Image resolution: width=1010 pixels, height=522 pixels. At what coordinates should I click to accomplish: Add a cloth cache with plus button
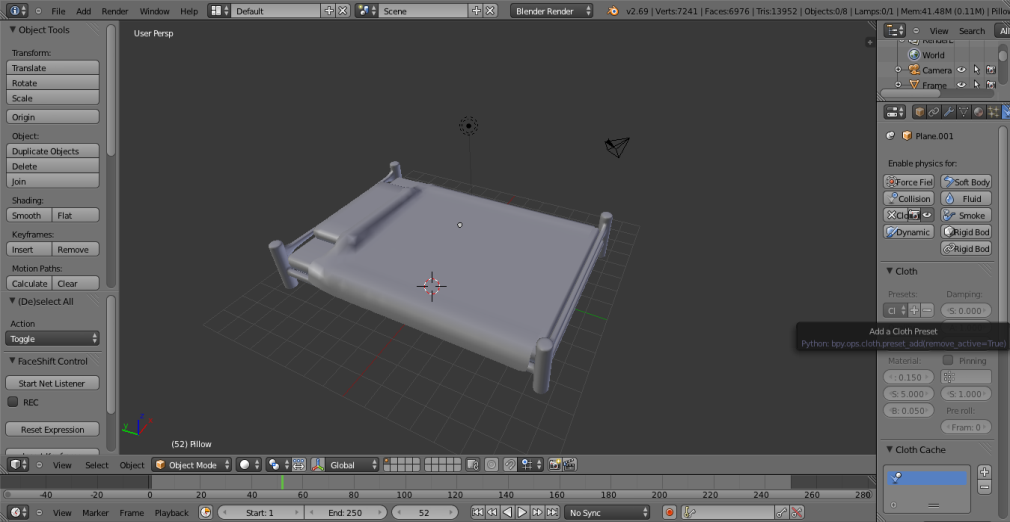pyautogui.click(x=984, y=472)
